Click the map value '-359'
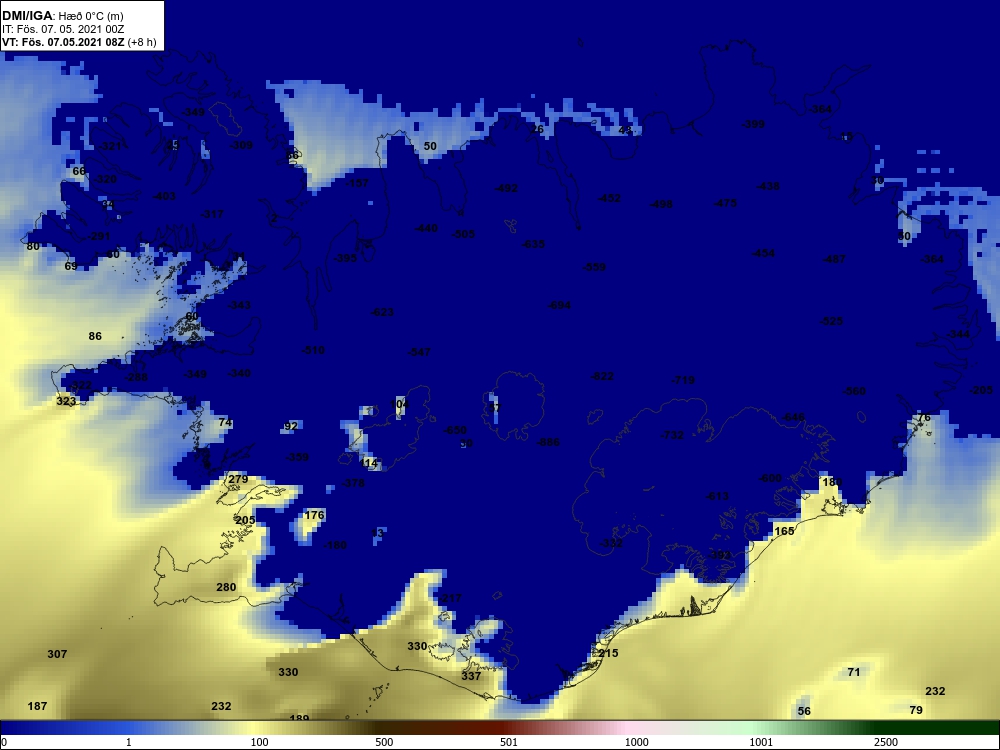This screenshot has width=1000, height=750. click(297, 457)
